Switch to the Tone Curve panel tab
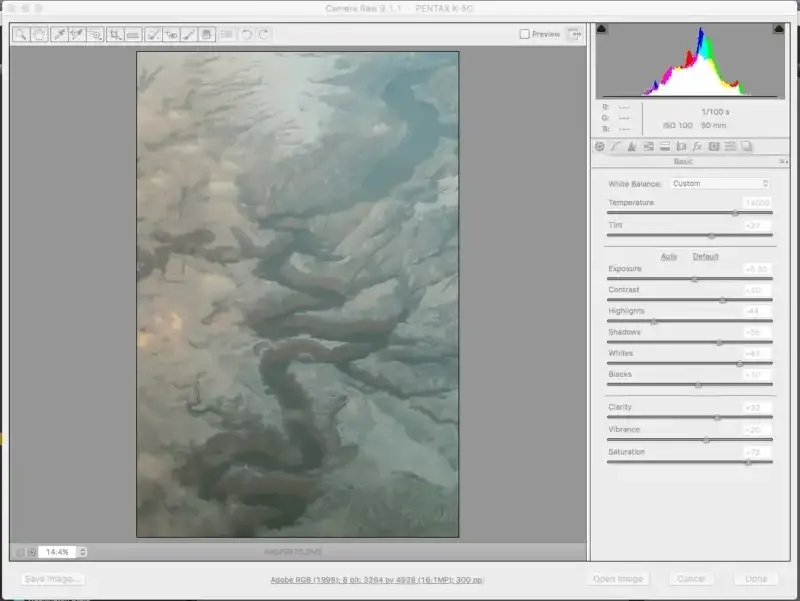This screenshot has height=601, width=800. [x=616, y=146]
